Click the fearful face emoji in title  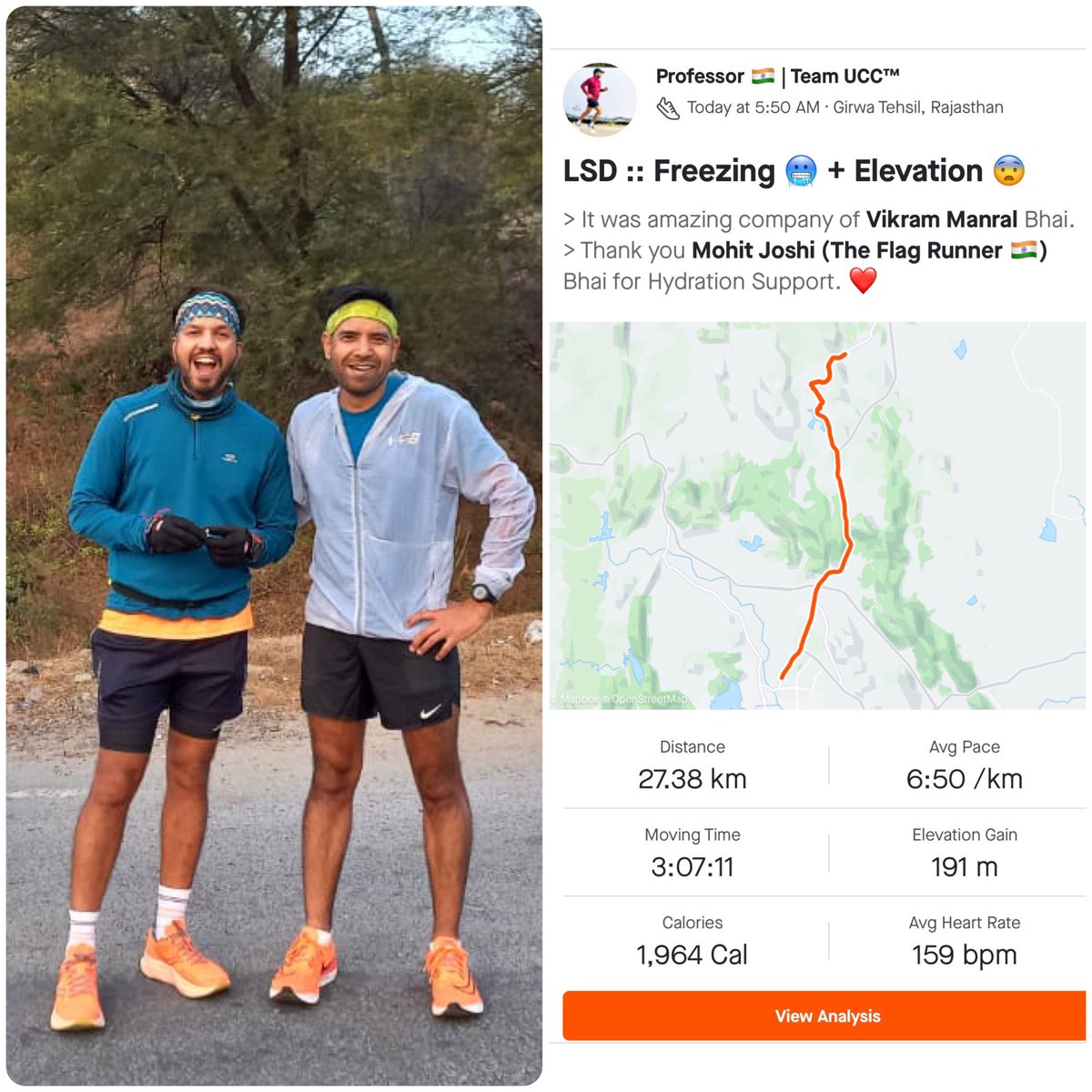tap(1009, 171)
